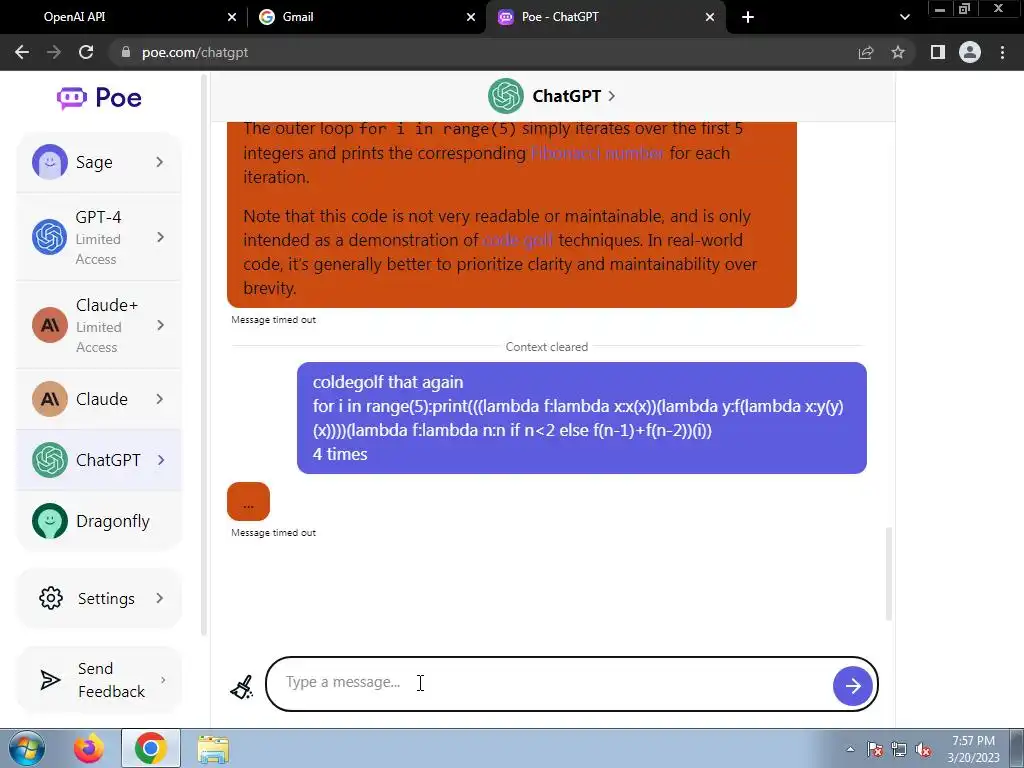The width and height of the screenshot is (1024, 768).
Task: Click ChatGPT avatar in chat header
Action: [505, 96]
